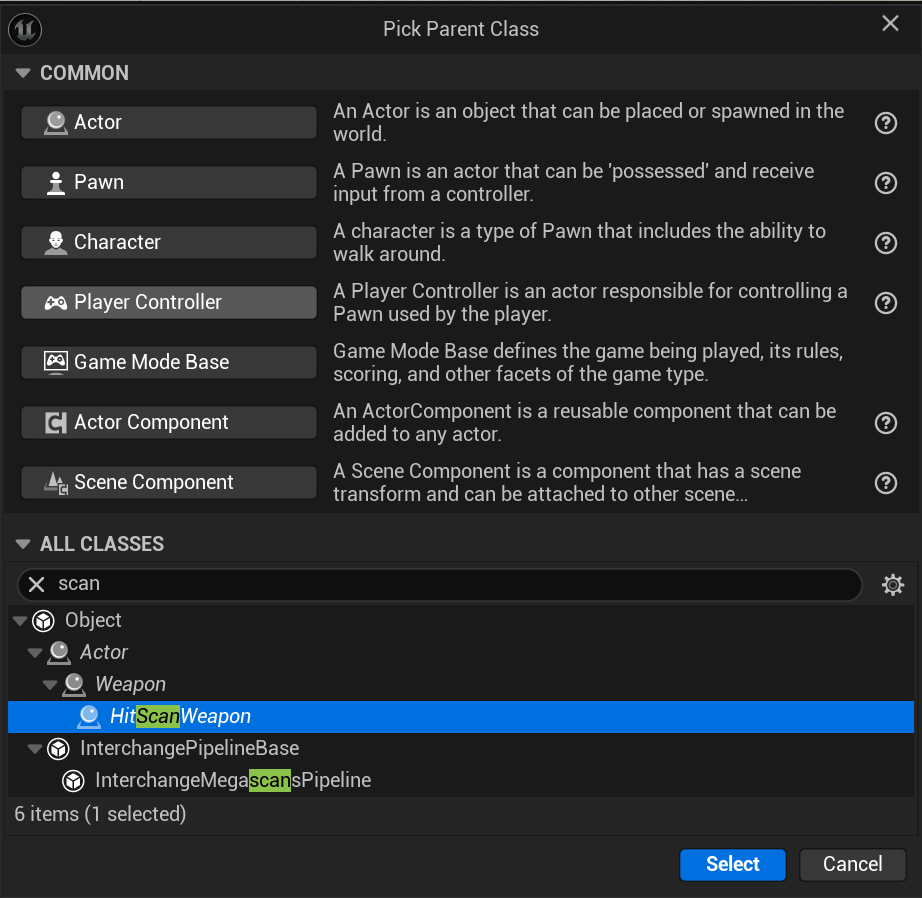Collapse the ALL CLASSES section
922x898 pixels.
(x=24, y=544)
